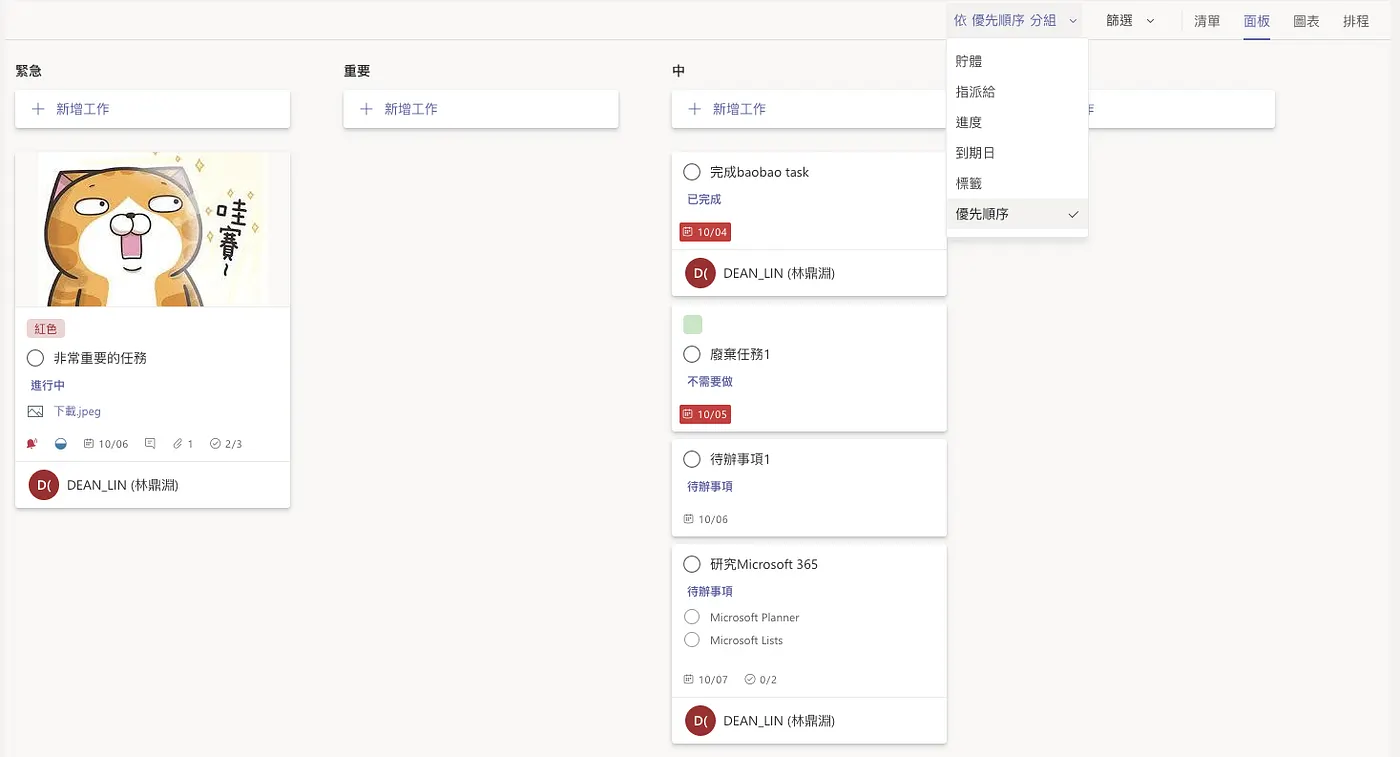
Task: Click 已完成 bucket label on card
Action: point(704,199)
